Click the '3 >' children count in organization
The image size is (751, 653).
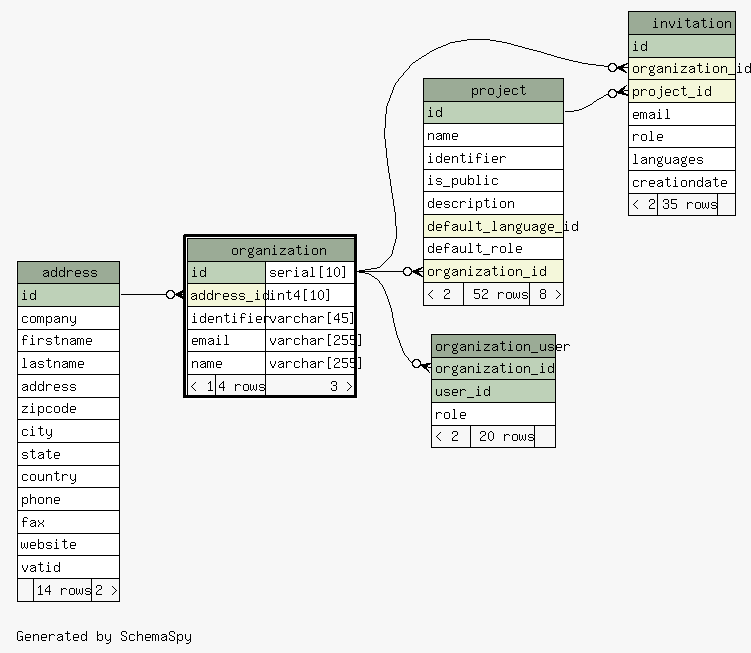[340, 386]
